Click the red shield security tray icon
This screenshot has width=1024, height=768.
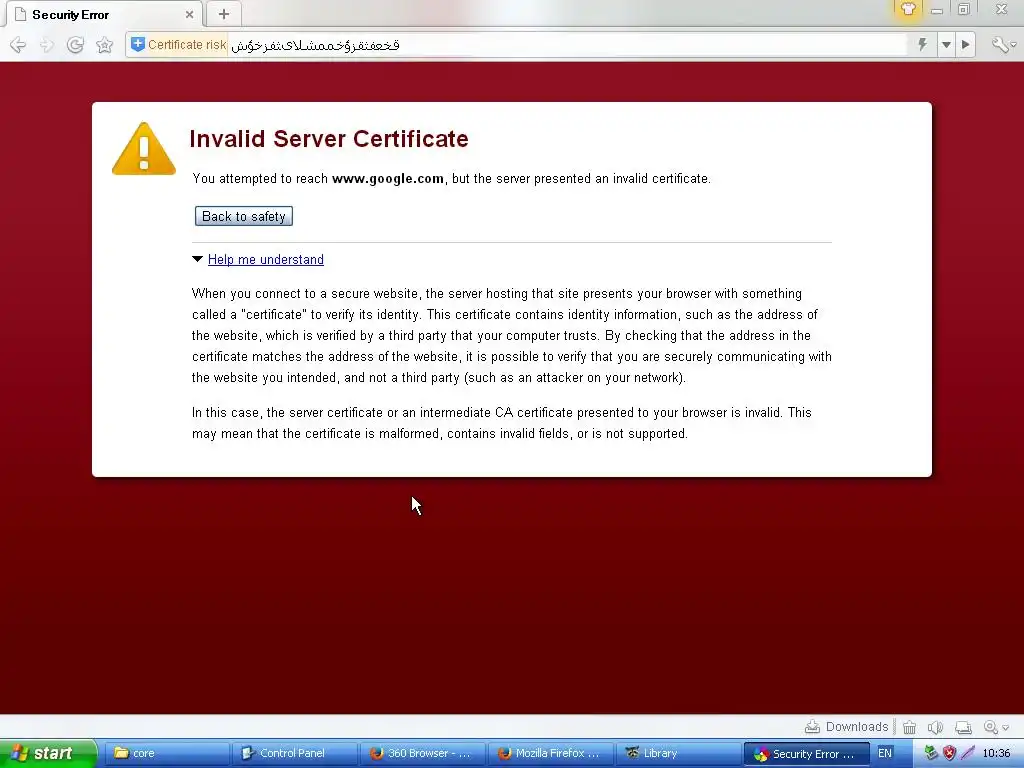[949, 753]
